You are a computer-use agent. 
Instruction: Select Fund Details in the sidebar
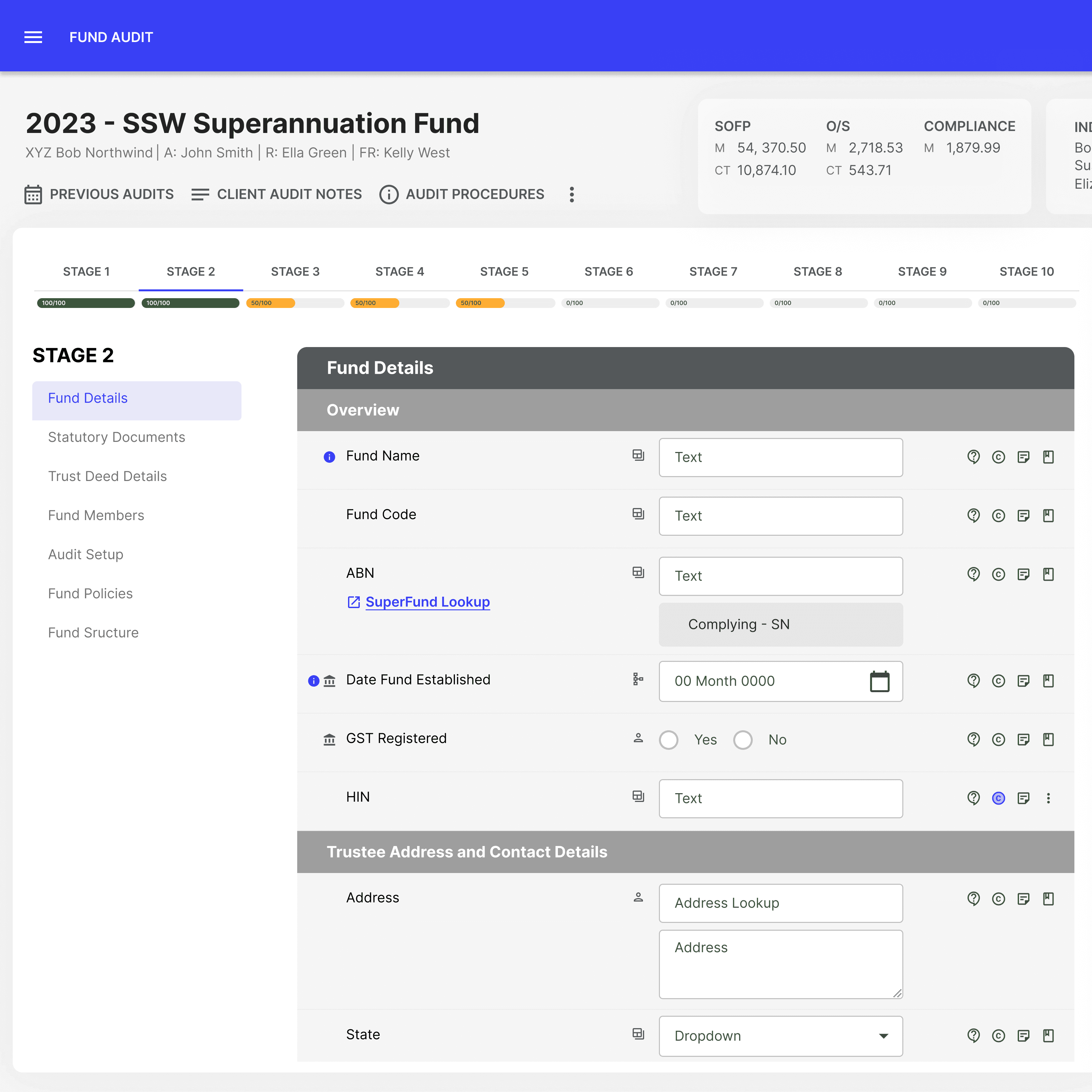click(137, 400)
